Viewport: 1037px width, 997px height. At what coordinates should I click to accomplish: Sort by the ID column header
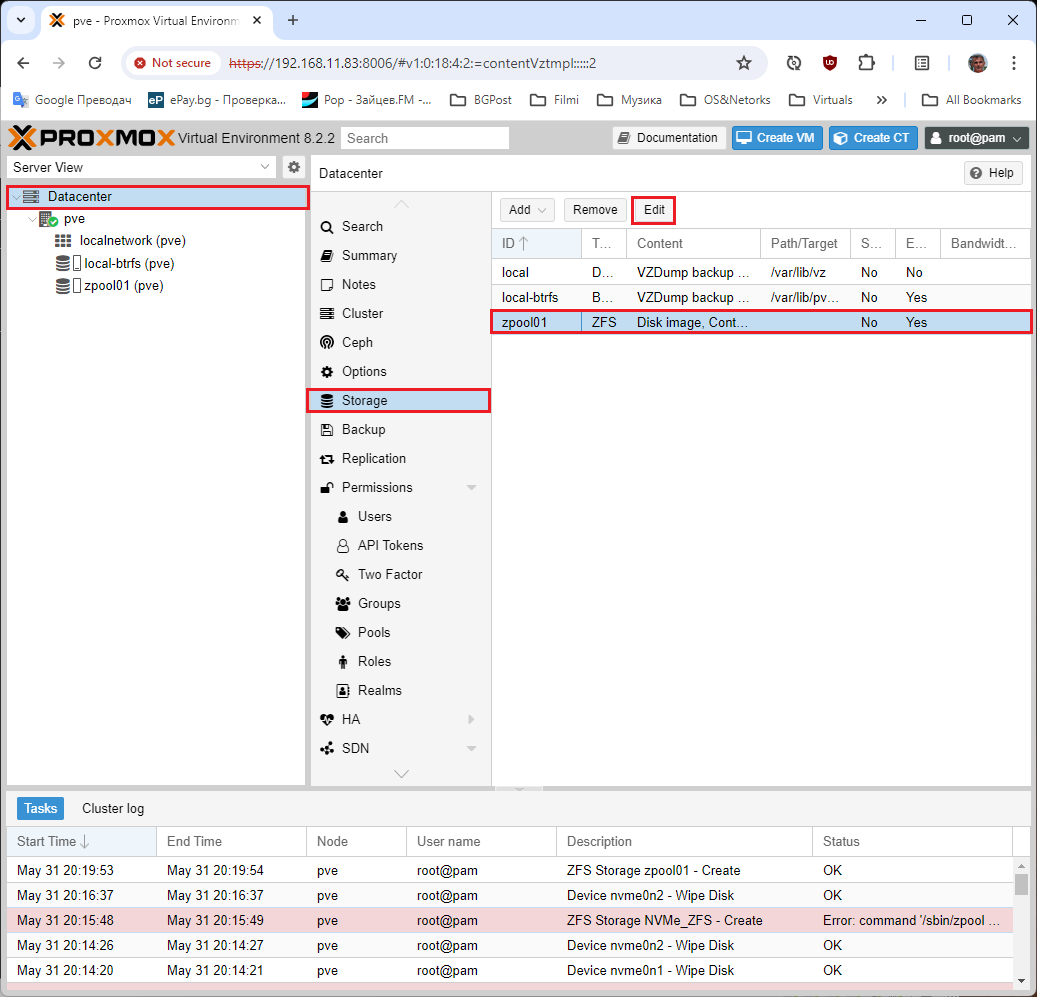536,243
